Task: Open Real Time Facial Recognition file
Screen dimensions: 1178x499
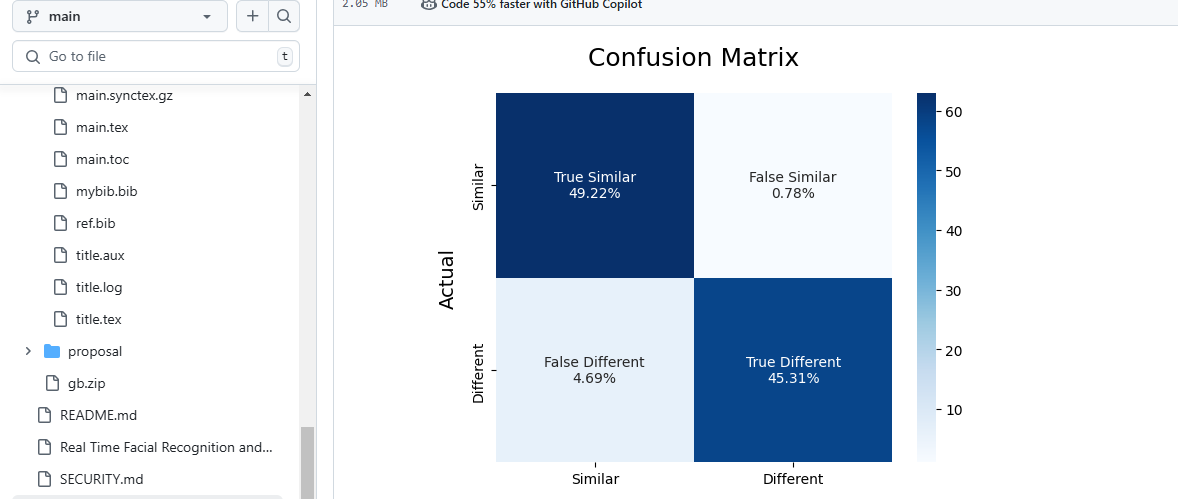Action: (166, 447)
